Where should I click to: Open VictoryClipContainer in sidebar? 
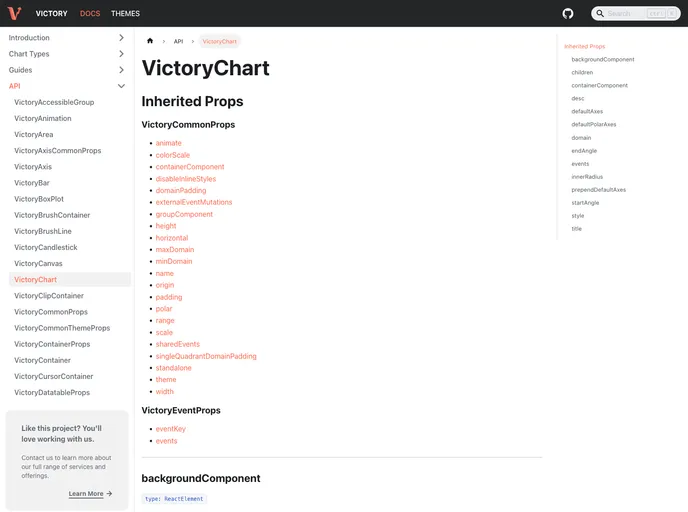pyautogui.click(x=49, y=296)
